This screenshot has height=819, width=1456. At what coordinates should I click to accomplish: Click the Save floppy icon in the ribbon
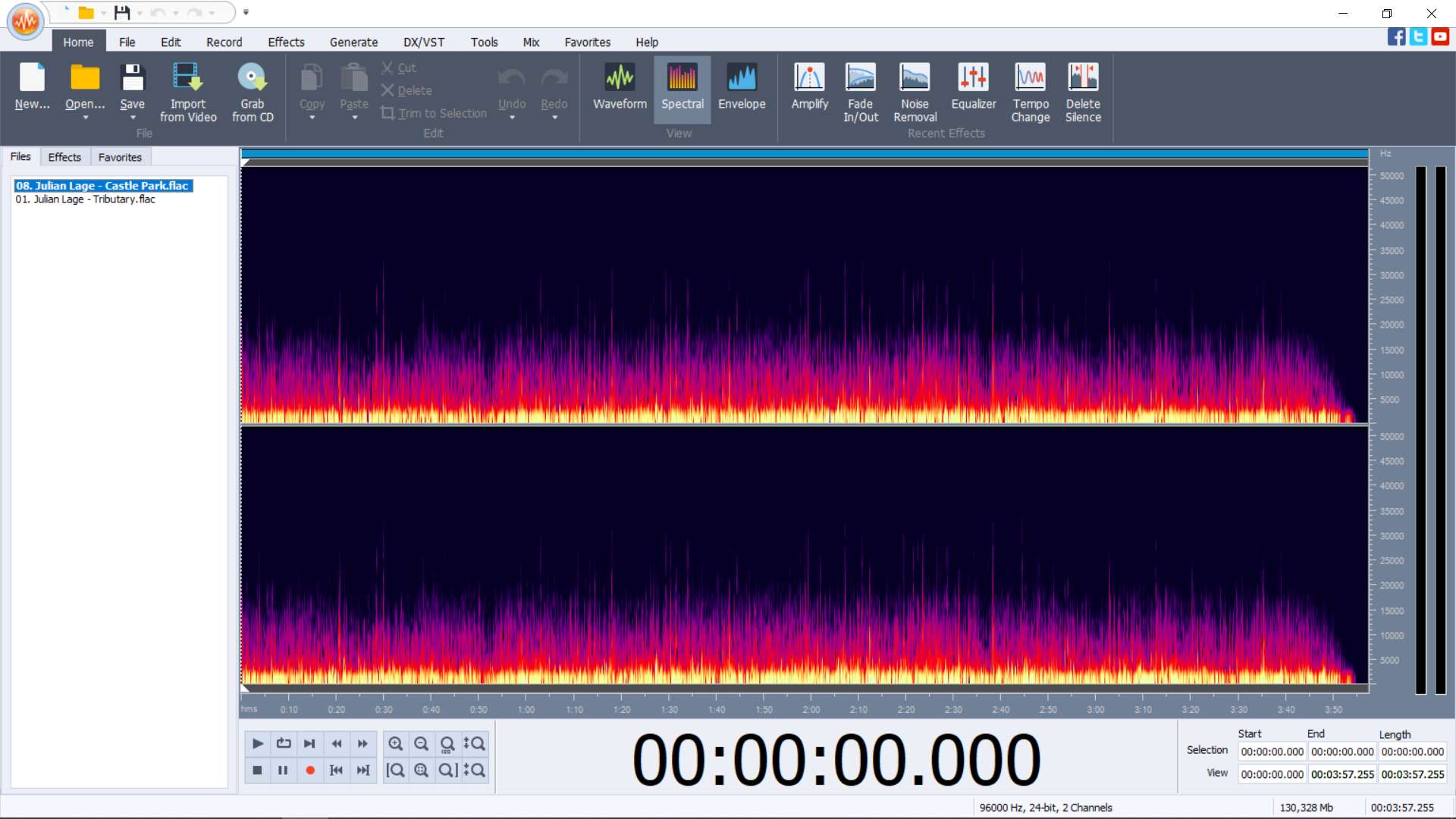click(132, 77)
